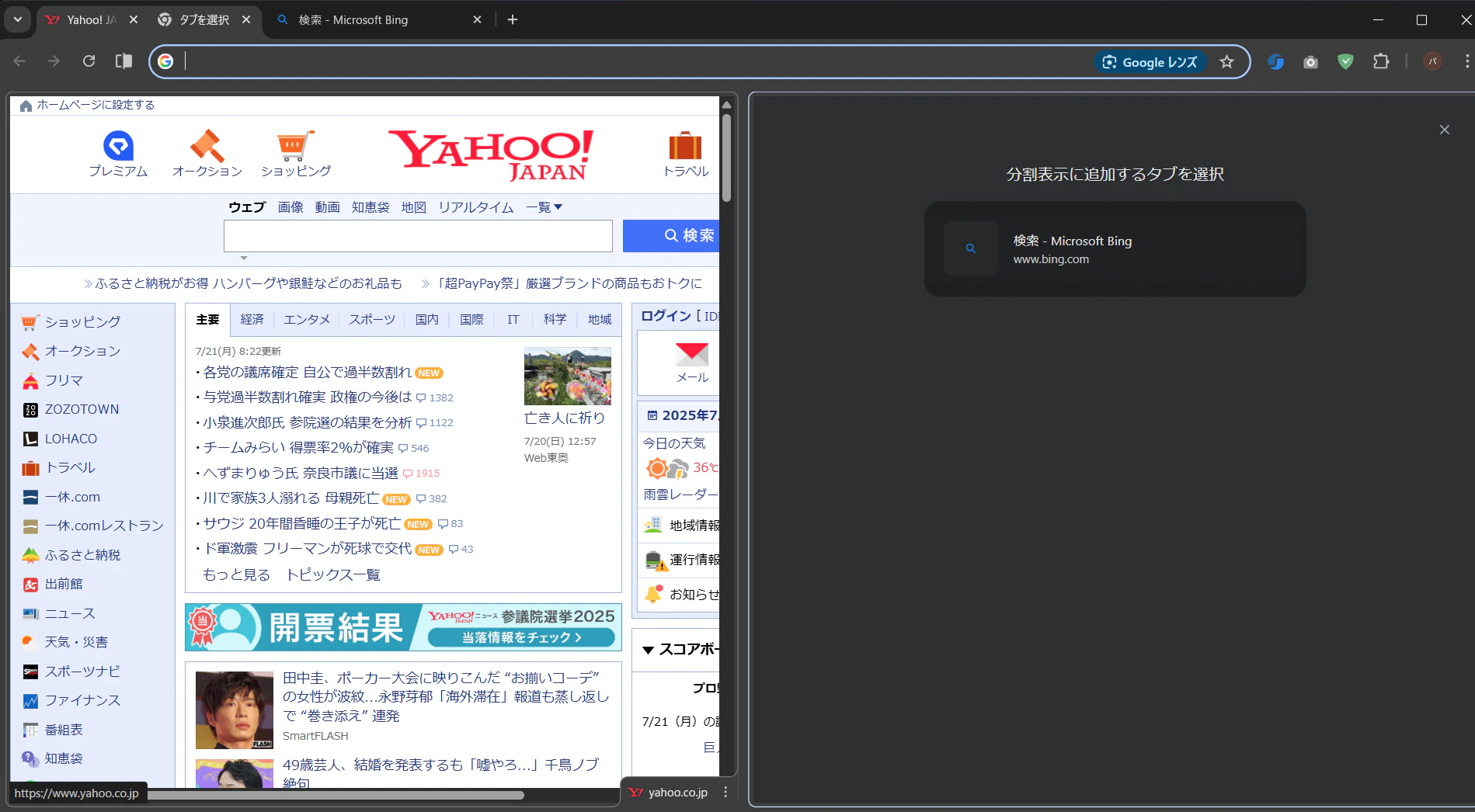Expand the 一覧 dropdown
Viewport: 1475px width, 812px height.
(544, 207)
